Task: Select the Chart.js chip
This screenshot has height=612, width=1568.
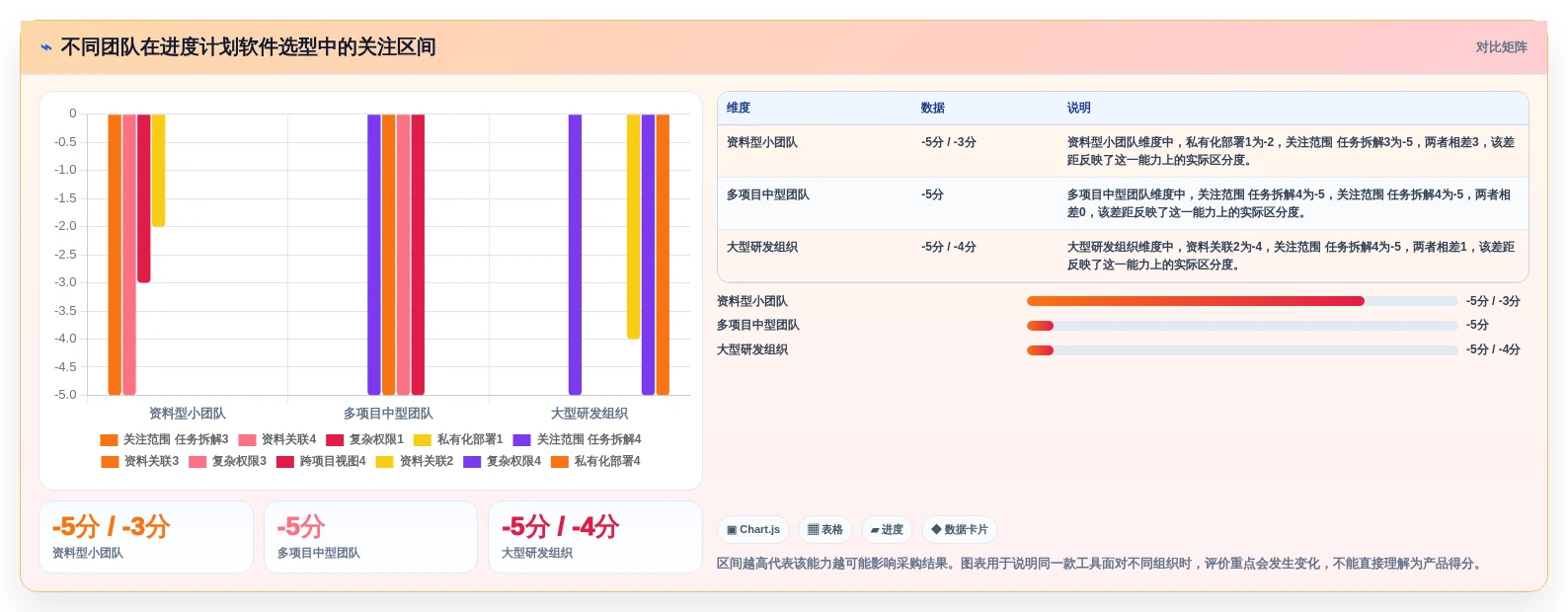Action: (x=753, y=529)
